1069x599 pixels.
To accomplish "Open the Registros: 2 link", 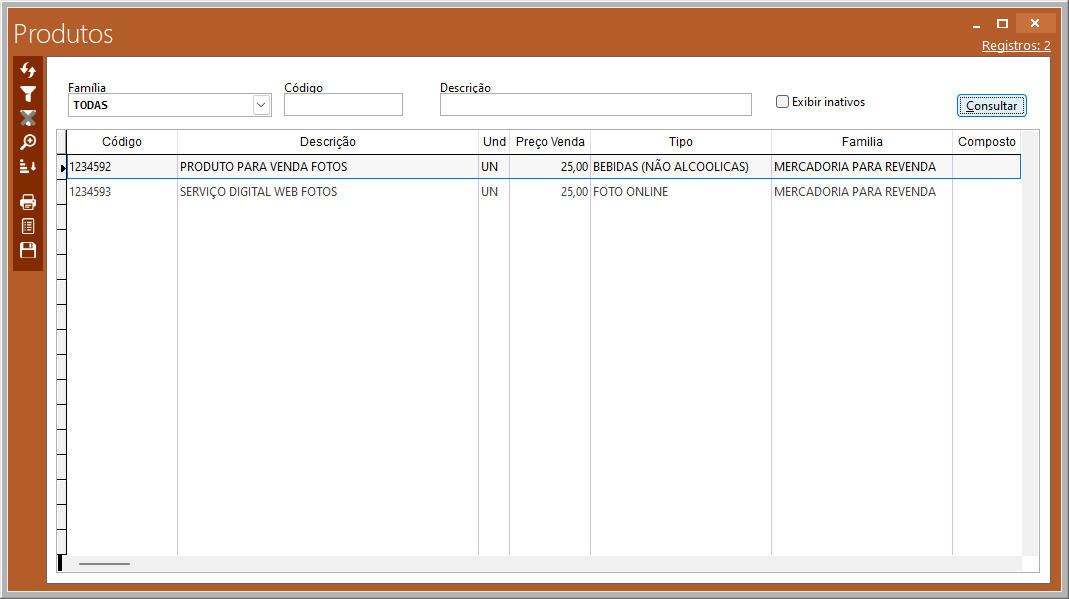I will click(1016, 46).
